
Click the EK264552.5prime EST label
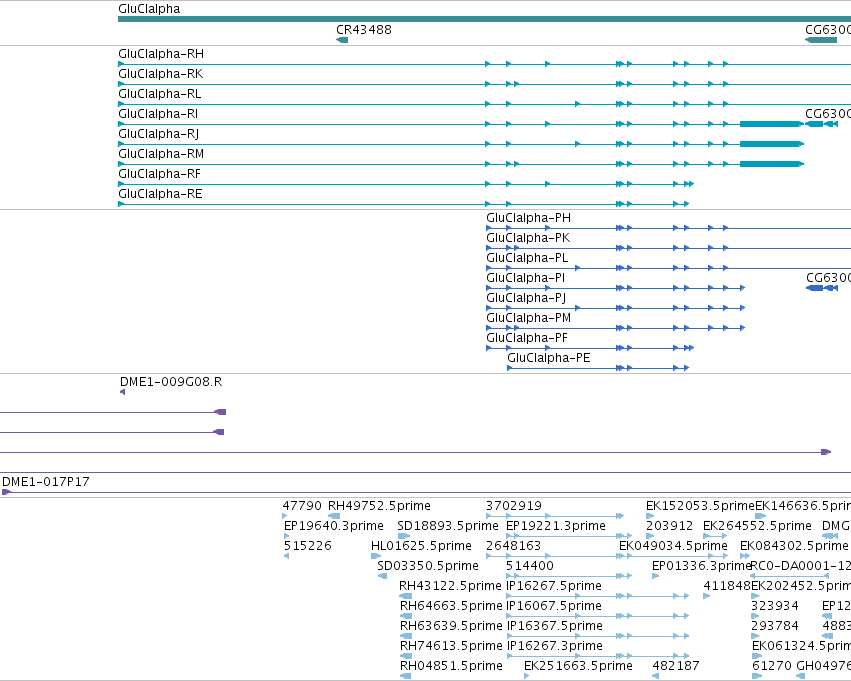coord(757,526)
